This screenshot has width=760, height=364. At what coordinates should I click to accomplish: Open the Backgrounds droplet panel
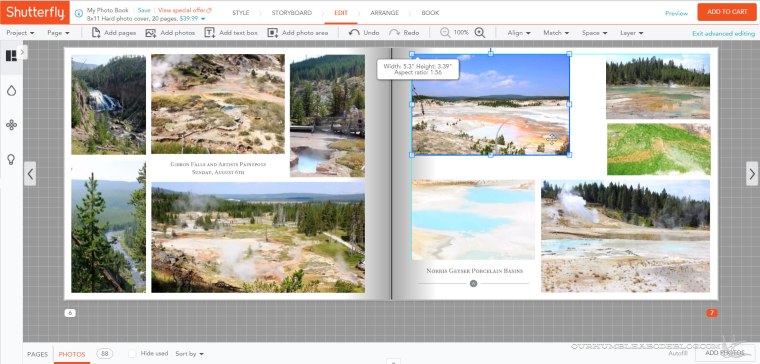pos(11,91)
